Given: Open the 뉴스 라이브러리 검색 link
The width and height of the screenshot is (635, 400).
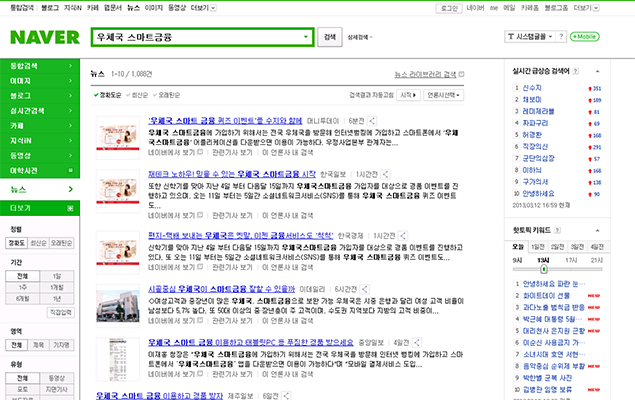Looking at the screenshot, I should [429, 74].
